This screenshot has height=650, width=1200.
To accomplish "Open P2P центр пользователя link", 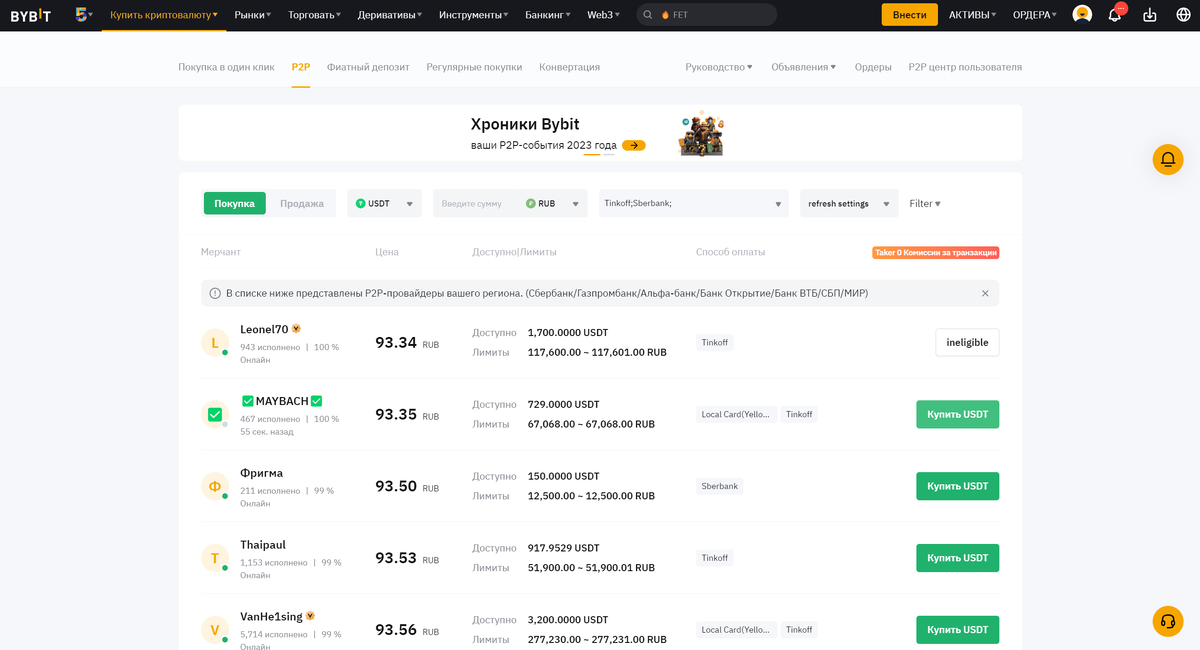I will tap(965, 67).
